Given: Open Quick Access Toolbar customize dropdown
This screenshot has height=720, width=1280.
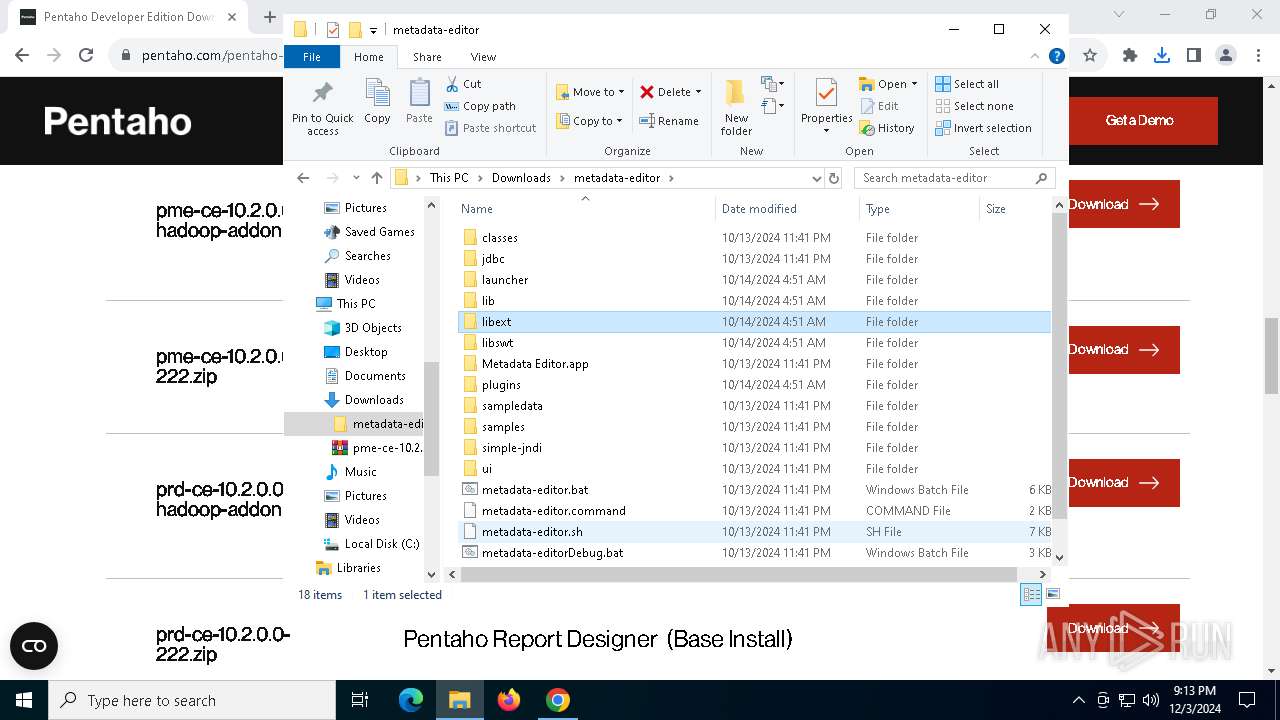Looking at the screenshot, I should pos(373,30).
